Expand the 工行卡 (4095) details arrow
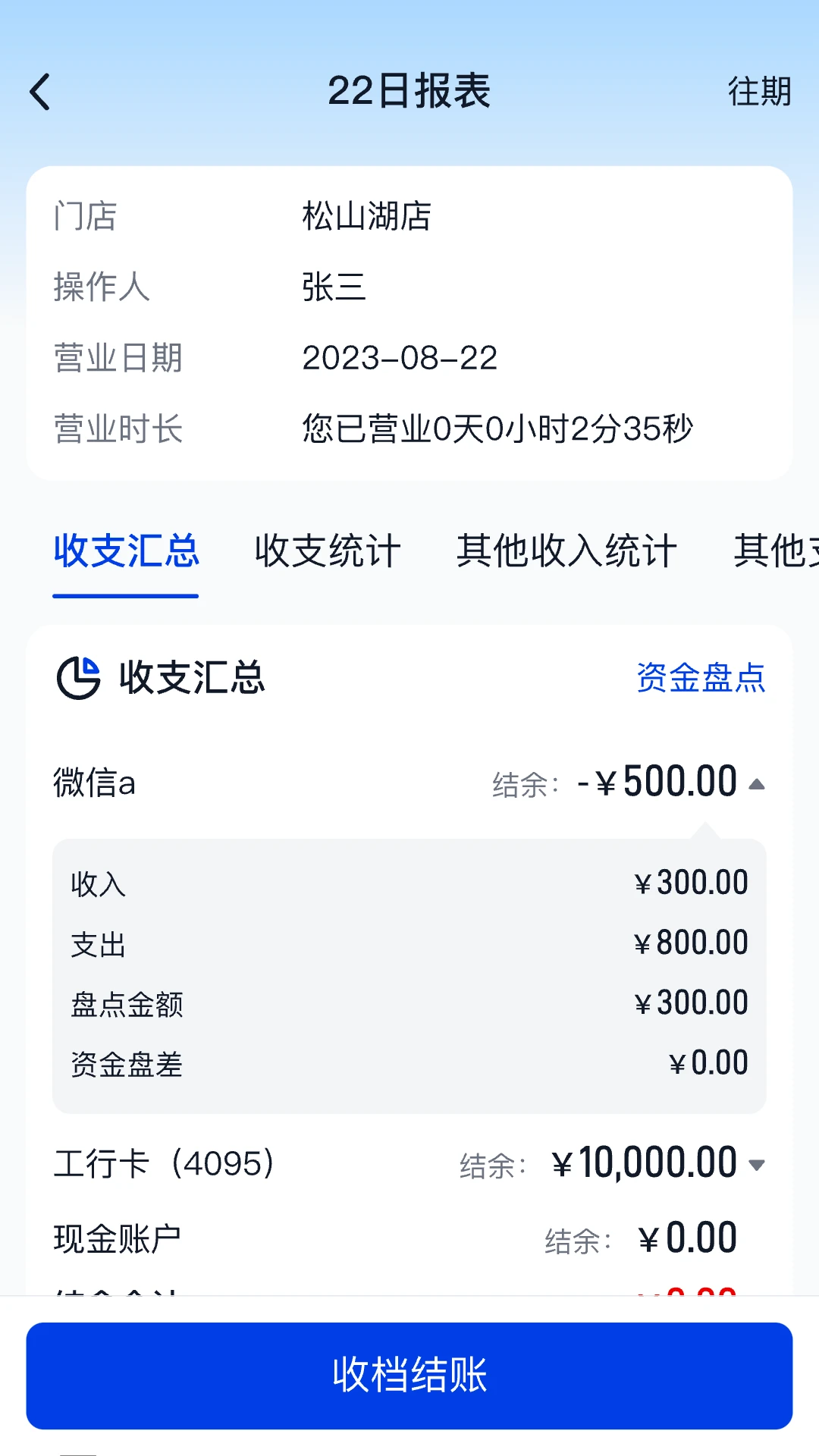 [x=757, y=1165]
